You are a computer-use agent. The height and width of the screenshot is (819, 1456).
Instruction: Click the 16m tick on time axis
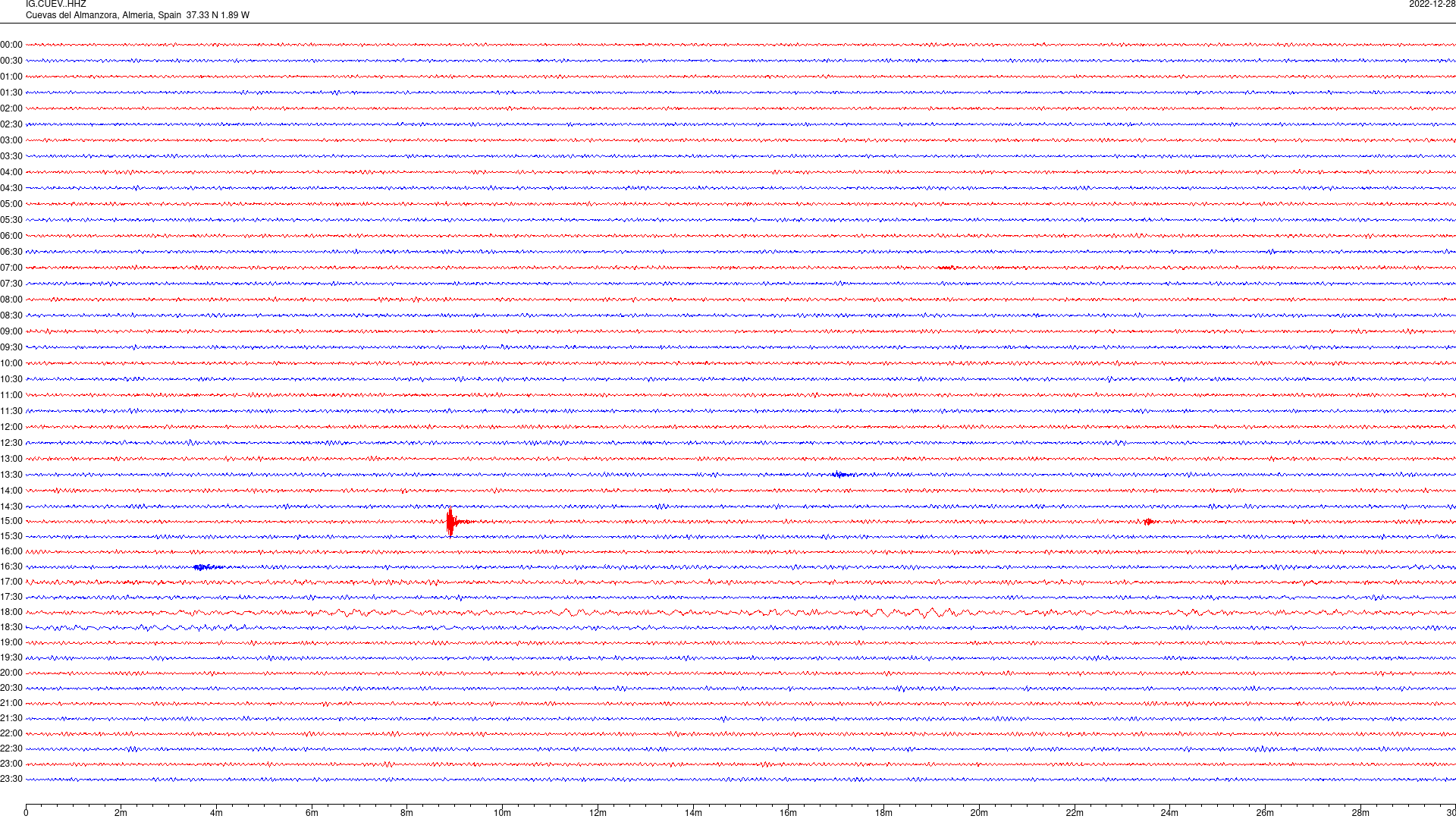click(789, 811)
